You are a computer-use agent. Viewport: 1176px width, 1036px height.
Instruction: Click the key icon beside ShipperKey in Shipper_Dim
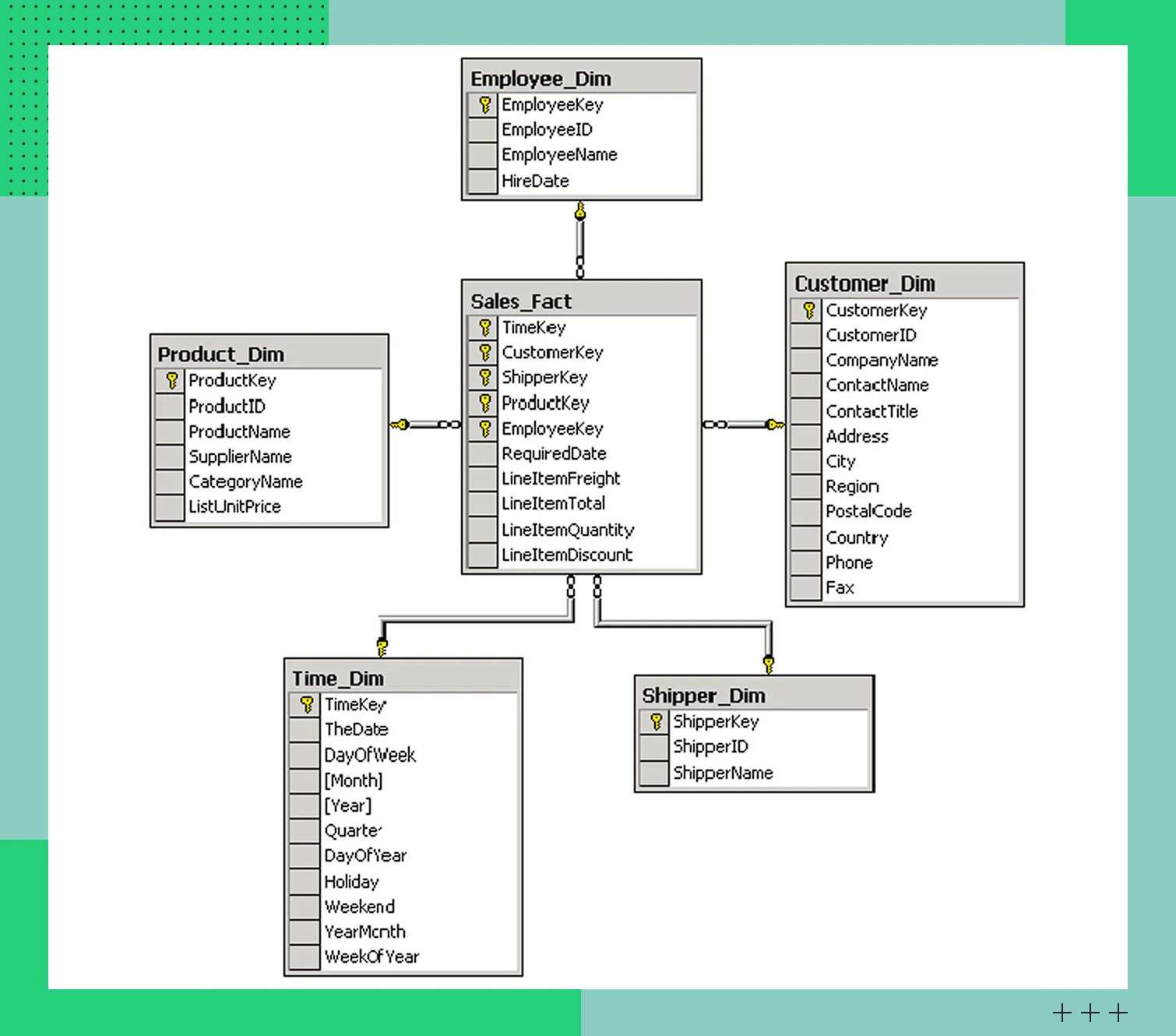click(656, 722)
